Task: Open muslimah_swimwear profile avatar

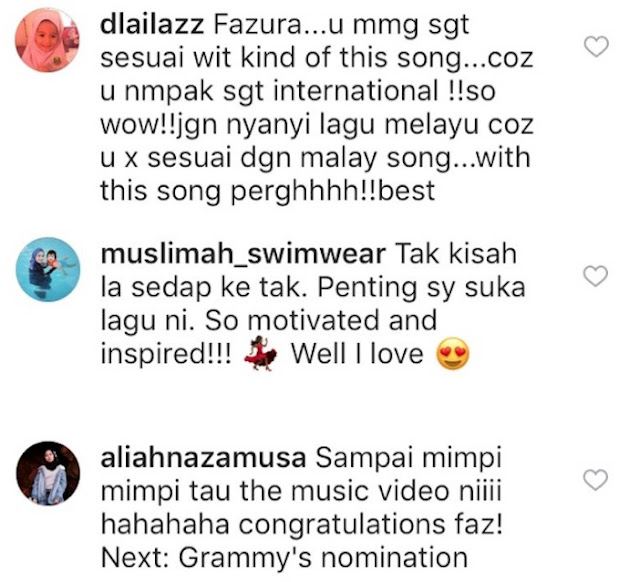Action: [48, 269]
